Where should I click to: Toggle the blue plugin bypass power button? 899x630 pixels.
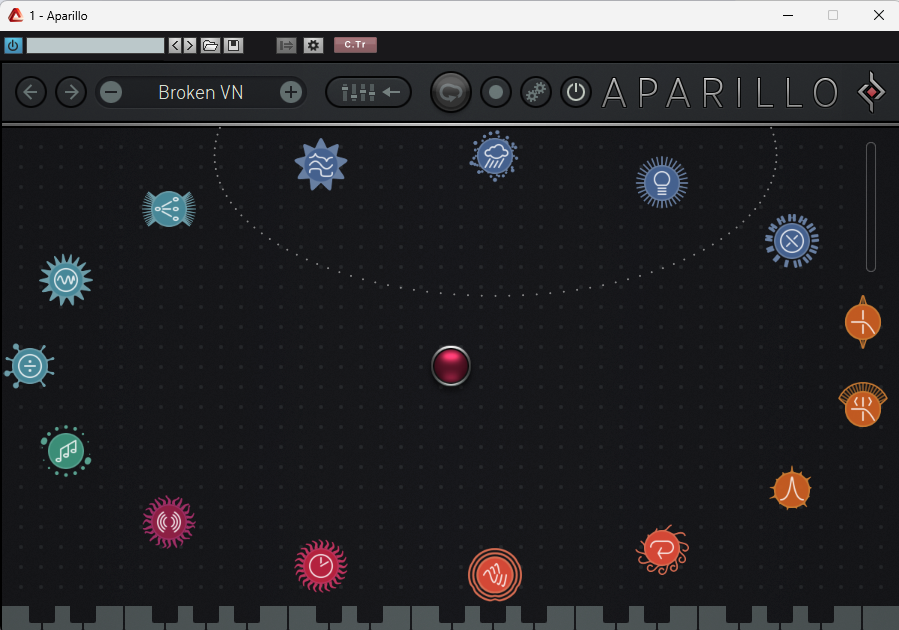13,45
